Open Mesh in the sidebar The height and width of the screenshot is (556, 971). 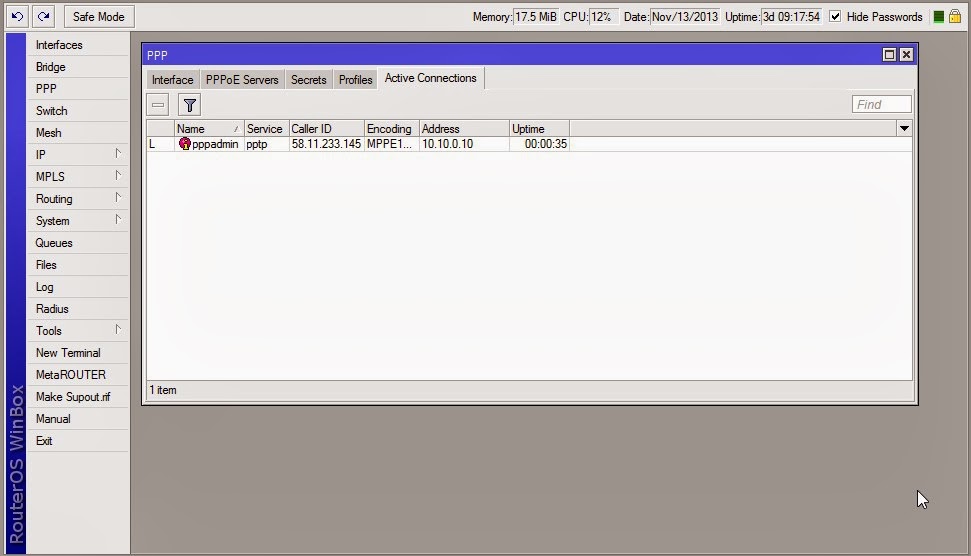point(78,132)
